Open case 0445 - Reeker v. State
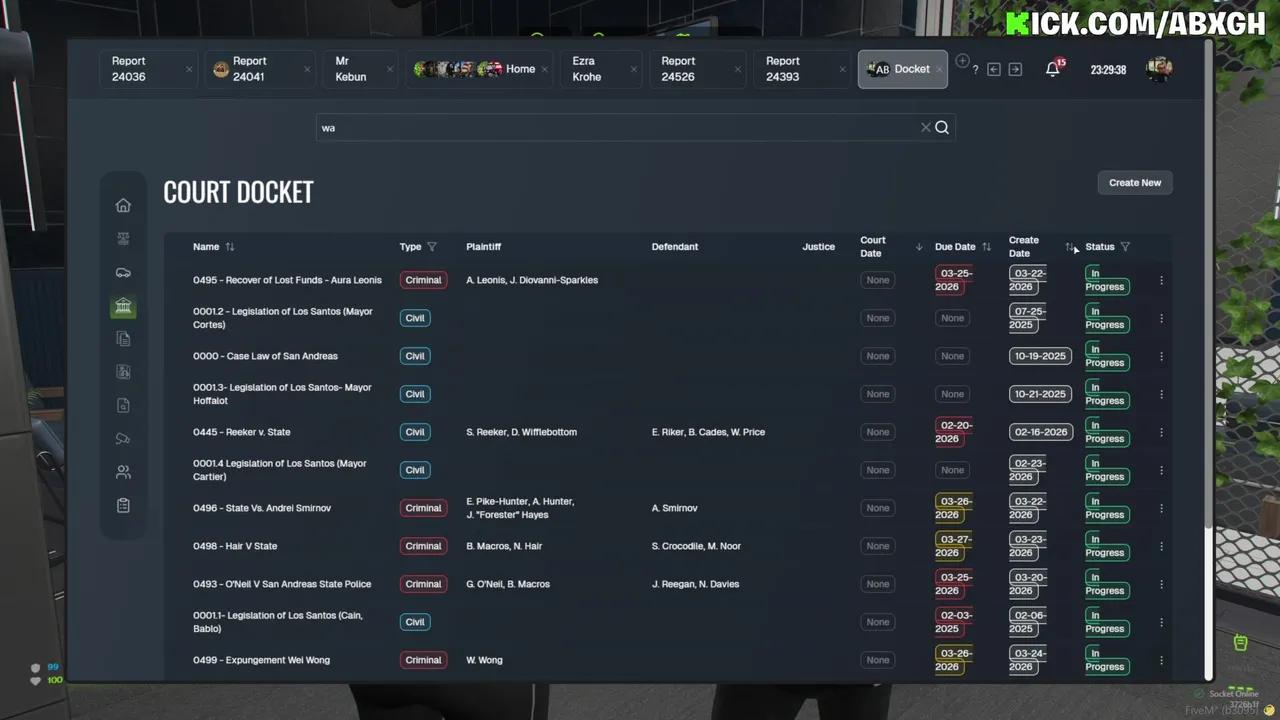This screenshot has height=720, width=1280. [x=242, y=433]
